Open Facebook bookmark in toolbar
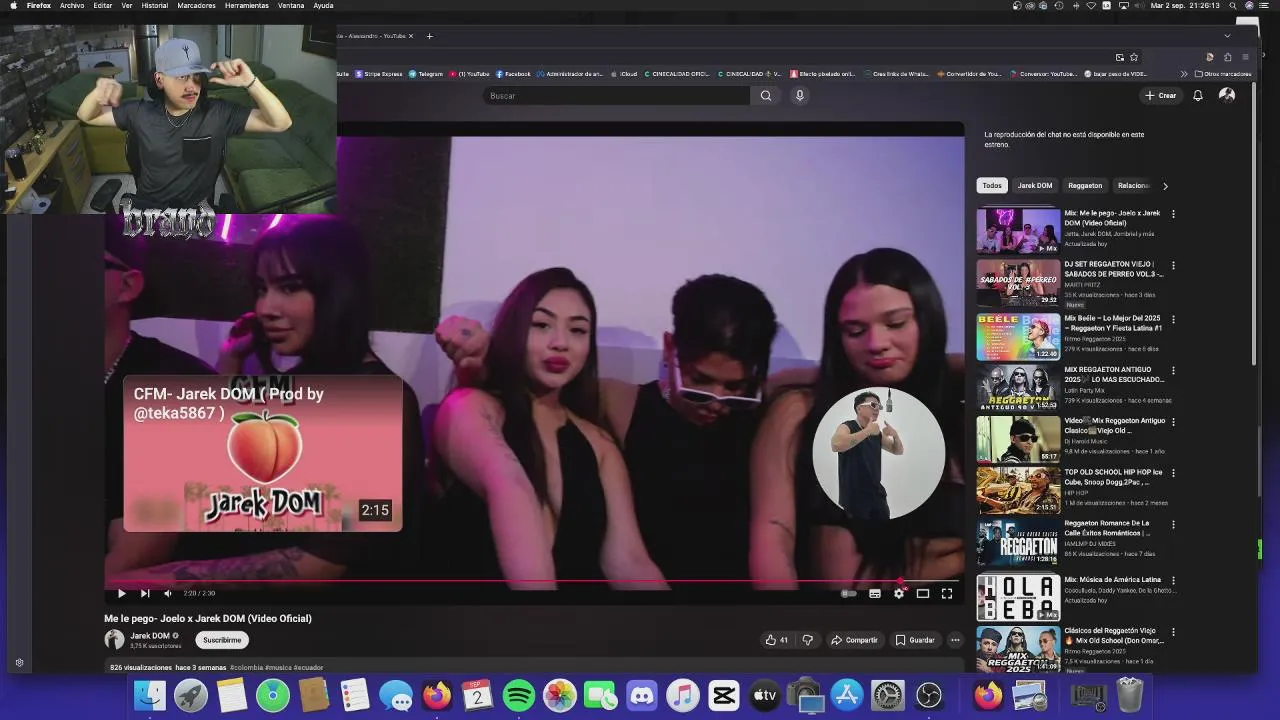Image resolution: width=1280 pixels, height=720 pixels. coord(514,74)
